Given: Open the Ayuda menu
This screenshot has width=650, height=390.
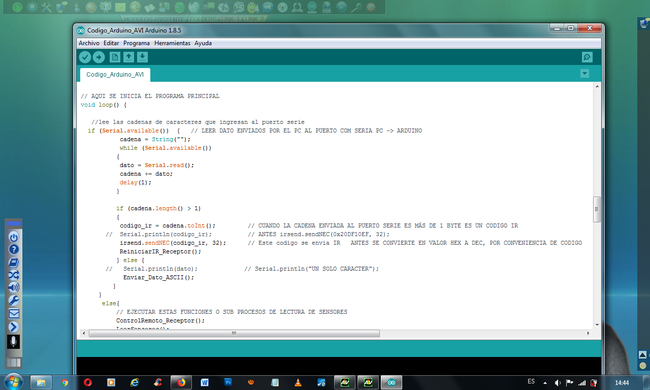Looking at the screenshot, I should [x=203, y=43].
